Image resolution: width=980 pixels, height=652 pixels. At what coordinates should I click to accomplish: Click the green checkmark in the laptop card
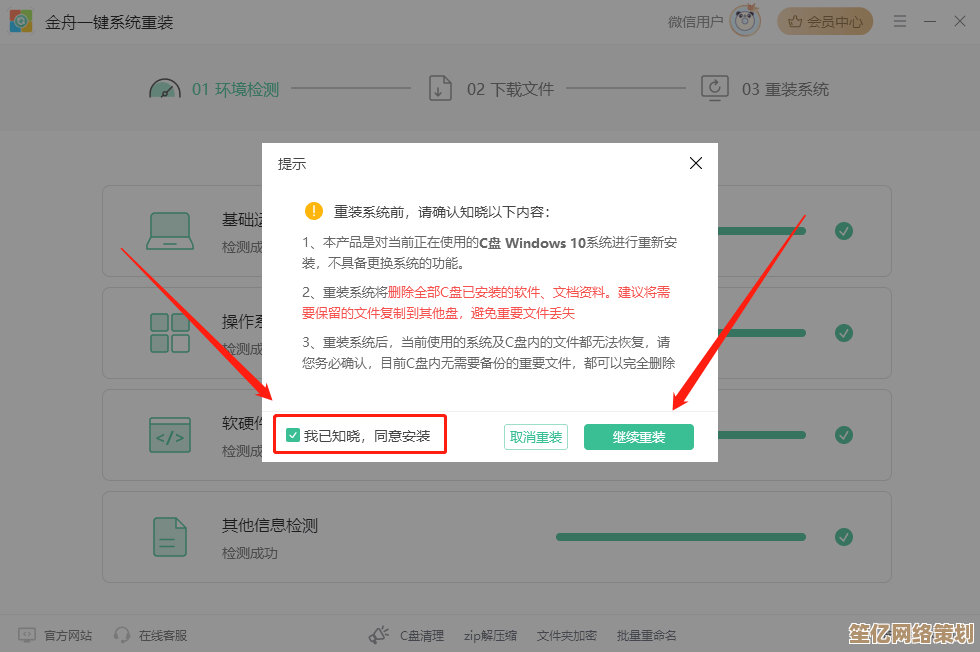click(x=844, y=231)
